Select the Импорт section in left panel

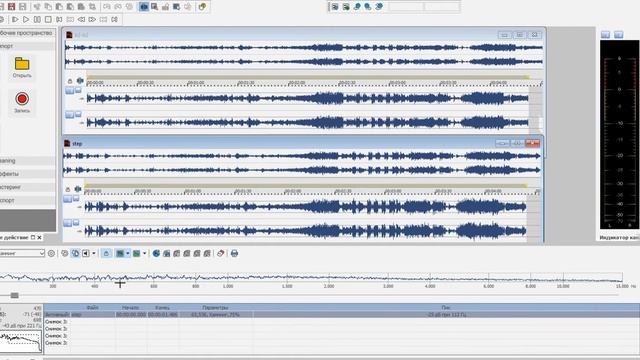27,46
